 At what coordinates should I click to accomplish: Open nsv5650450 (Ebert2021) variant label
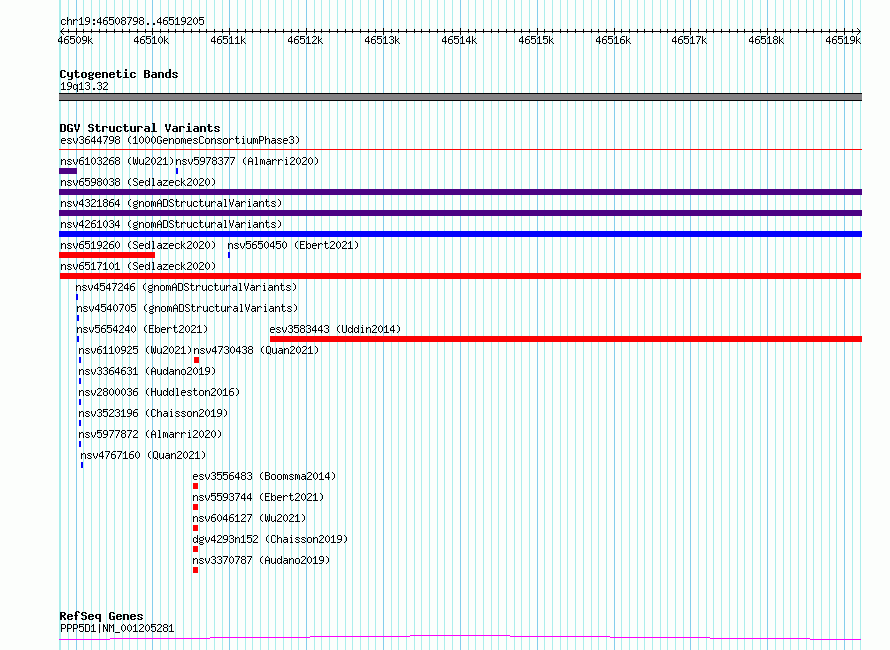pyautogui.click(x=293, y=245)
